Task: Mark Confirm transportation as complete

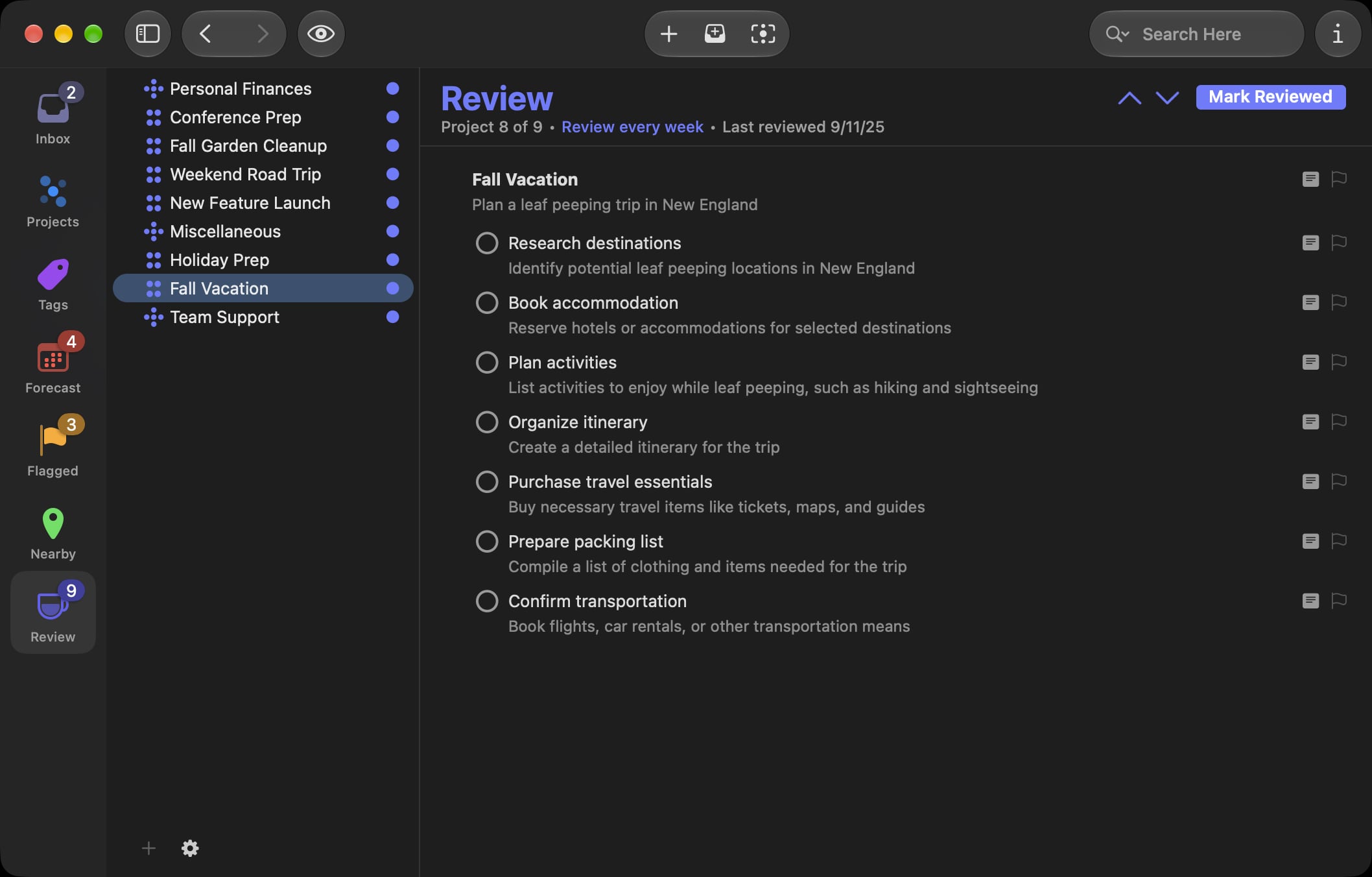Action: click(487, 601)
